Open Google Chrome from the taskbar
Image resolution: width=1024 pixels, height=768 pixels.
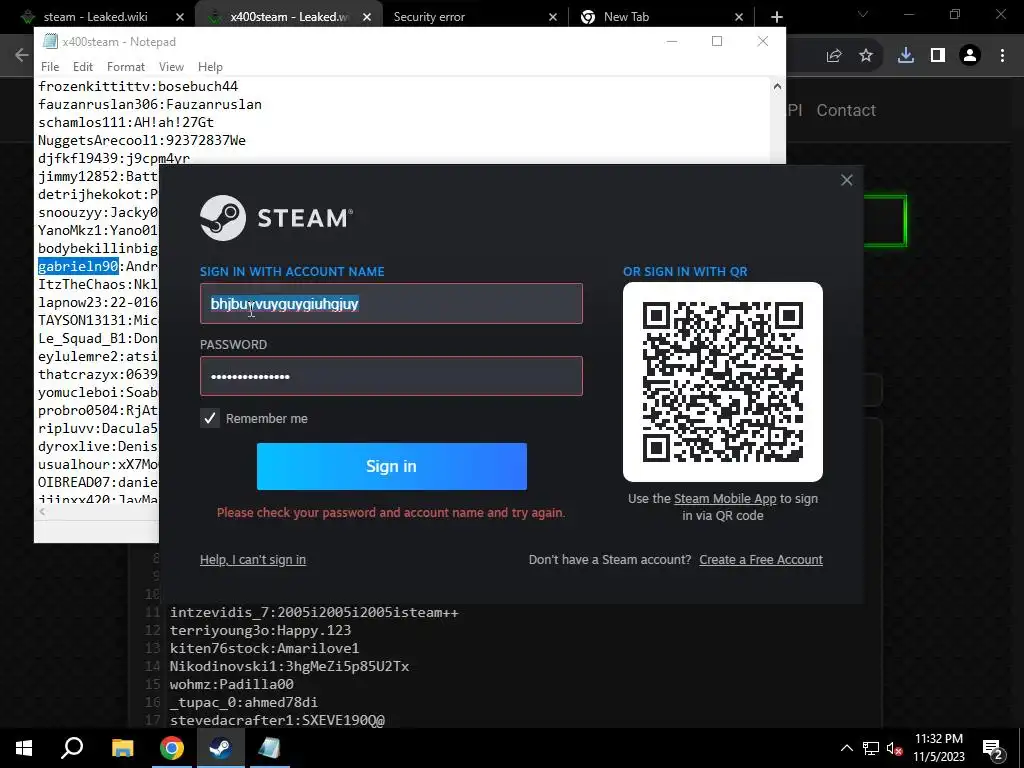172,748
